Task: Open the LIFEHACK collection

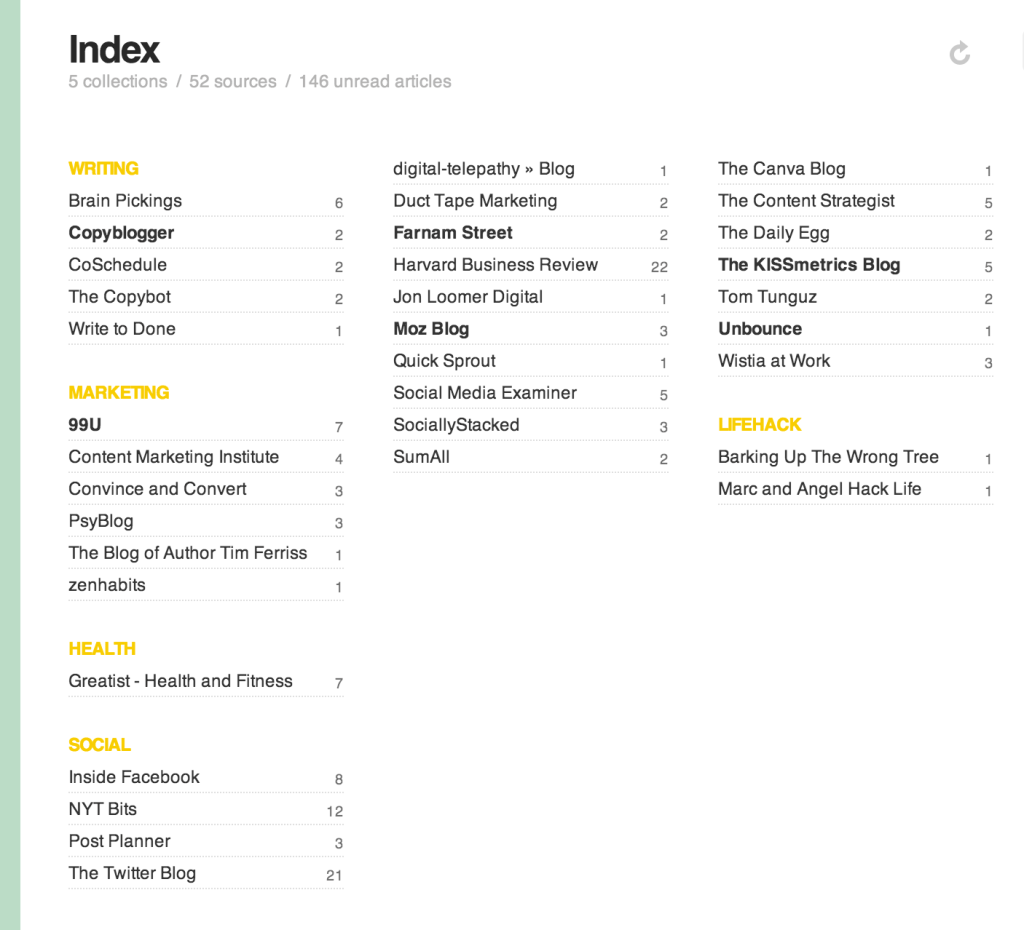Action: click(x=759, y=424)
